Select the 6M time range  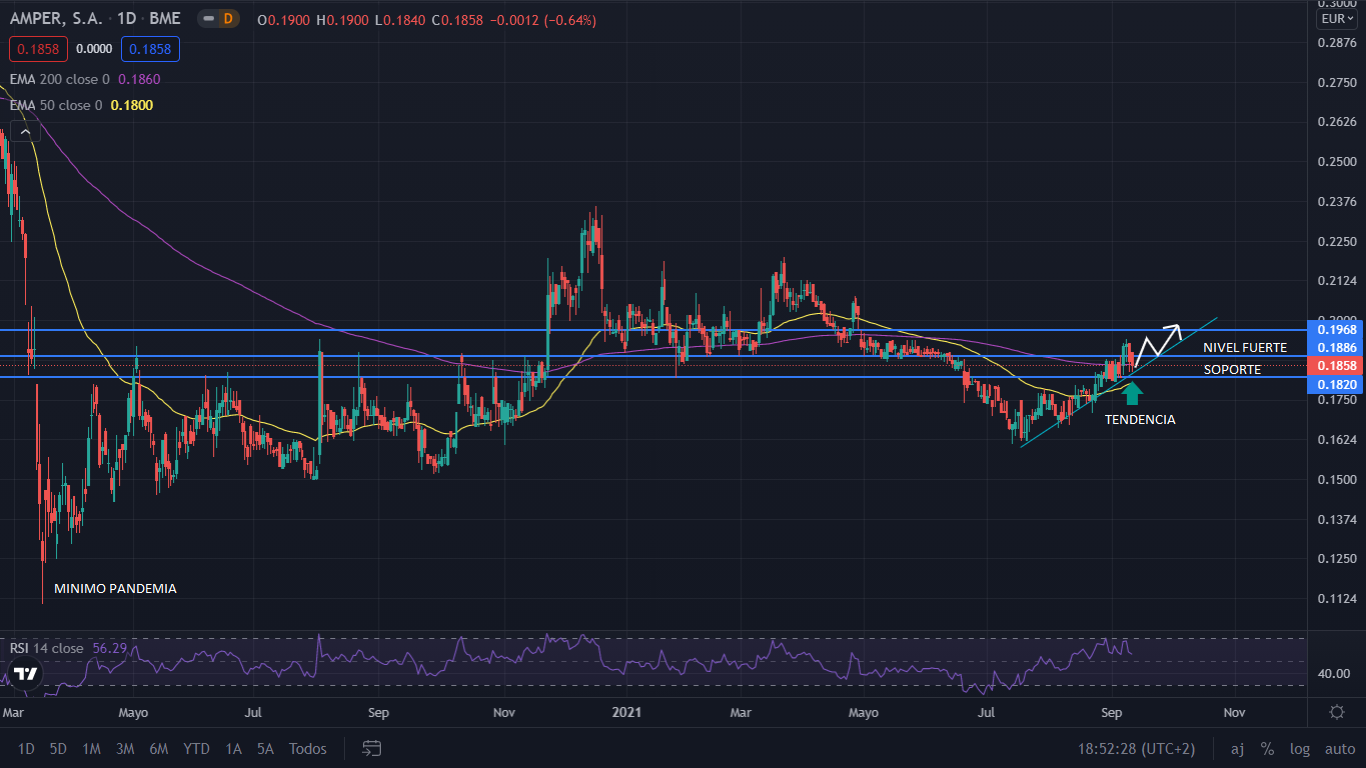(x=158, y=748)
